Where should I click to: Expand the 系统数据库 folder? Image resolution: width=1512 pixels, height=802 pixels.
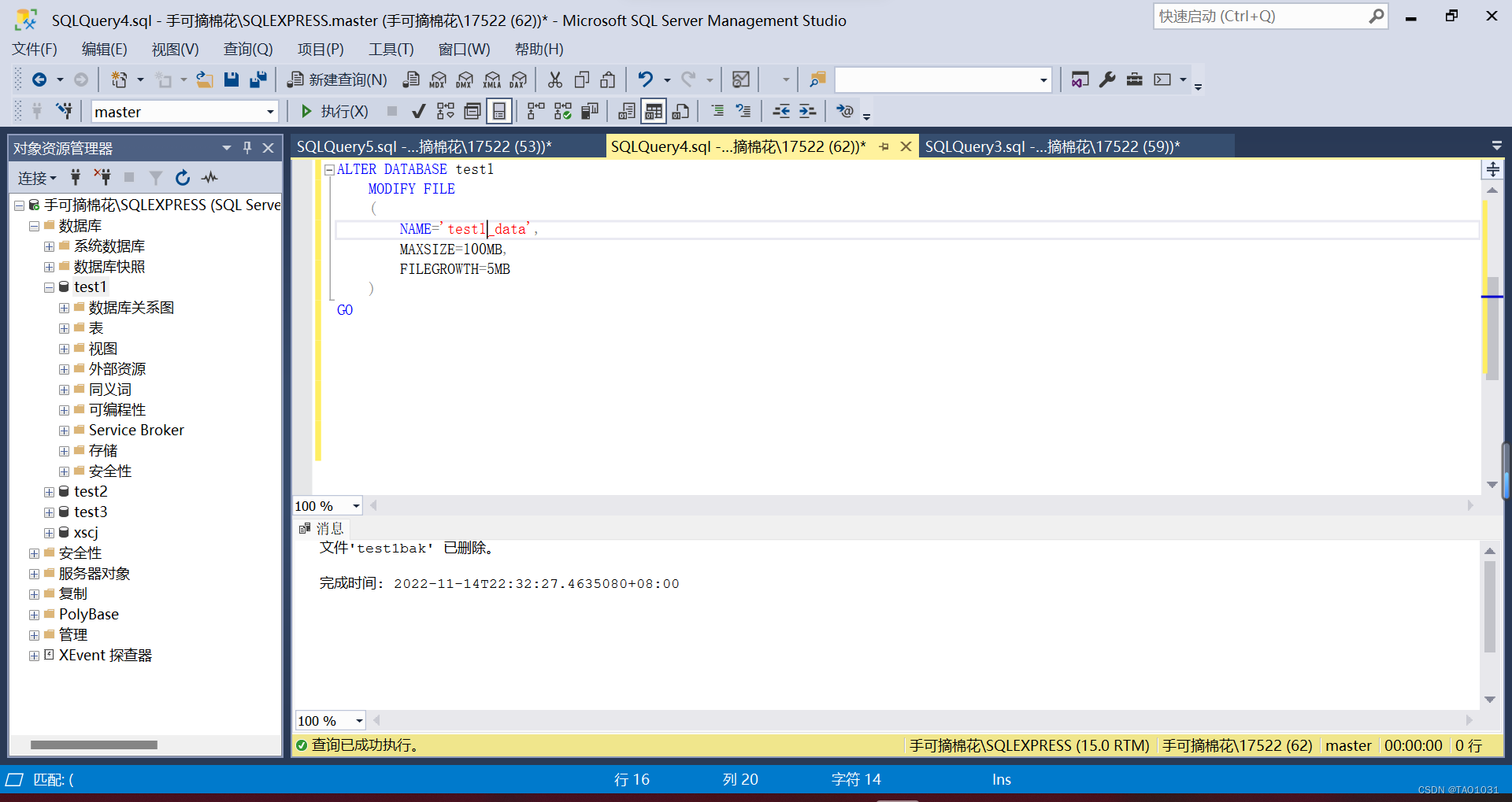[x=49, y=246]
